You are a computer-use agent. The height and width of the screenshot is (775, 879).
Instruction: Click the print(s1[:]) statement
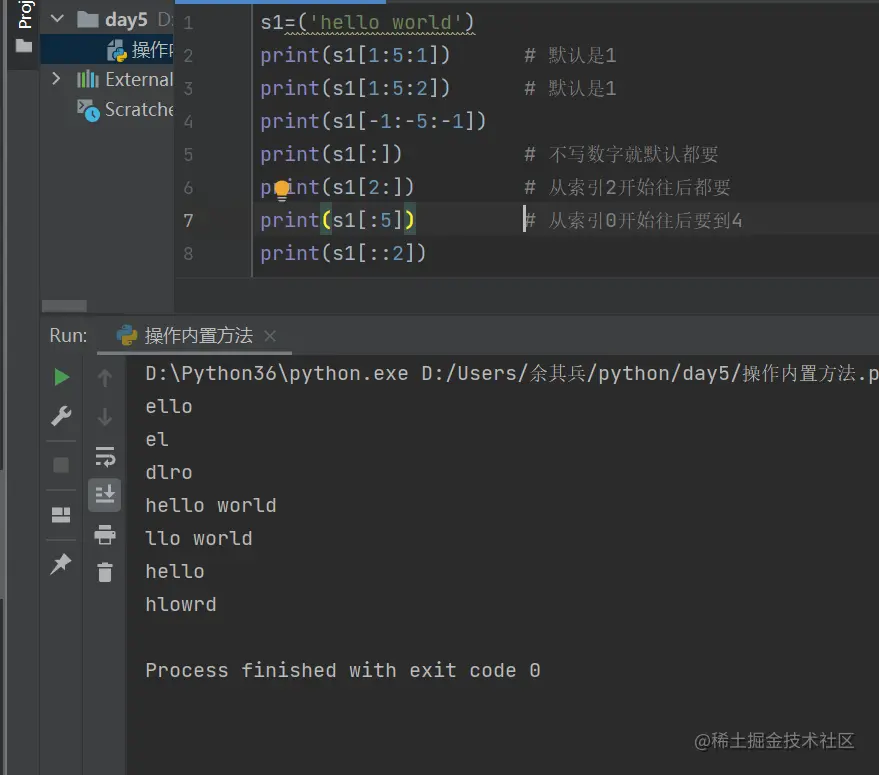click(x=331, y=154)
